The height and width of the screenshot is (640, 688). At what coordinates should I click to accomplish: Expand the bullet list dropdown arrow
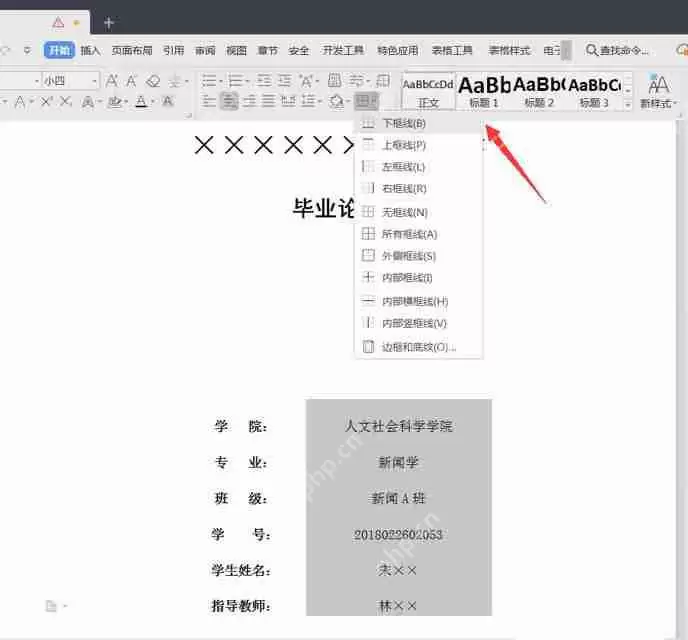[x=220, y=81]
